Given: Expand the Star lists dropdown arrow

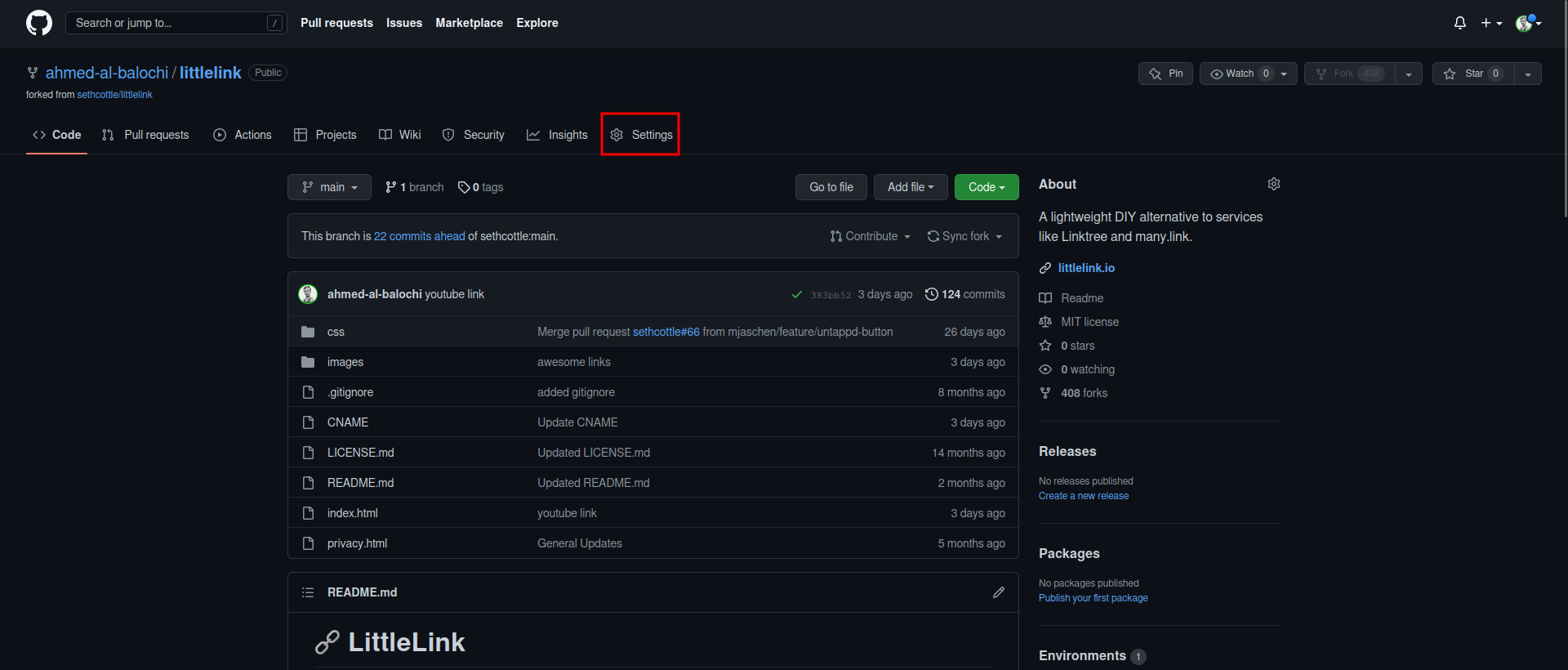Looking at the screenshot, I should pyautogui.click(x=1528, y=74).
